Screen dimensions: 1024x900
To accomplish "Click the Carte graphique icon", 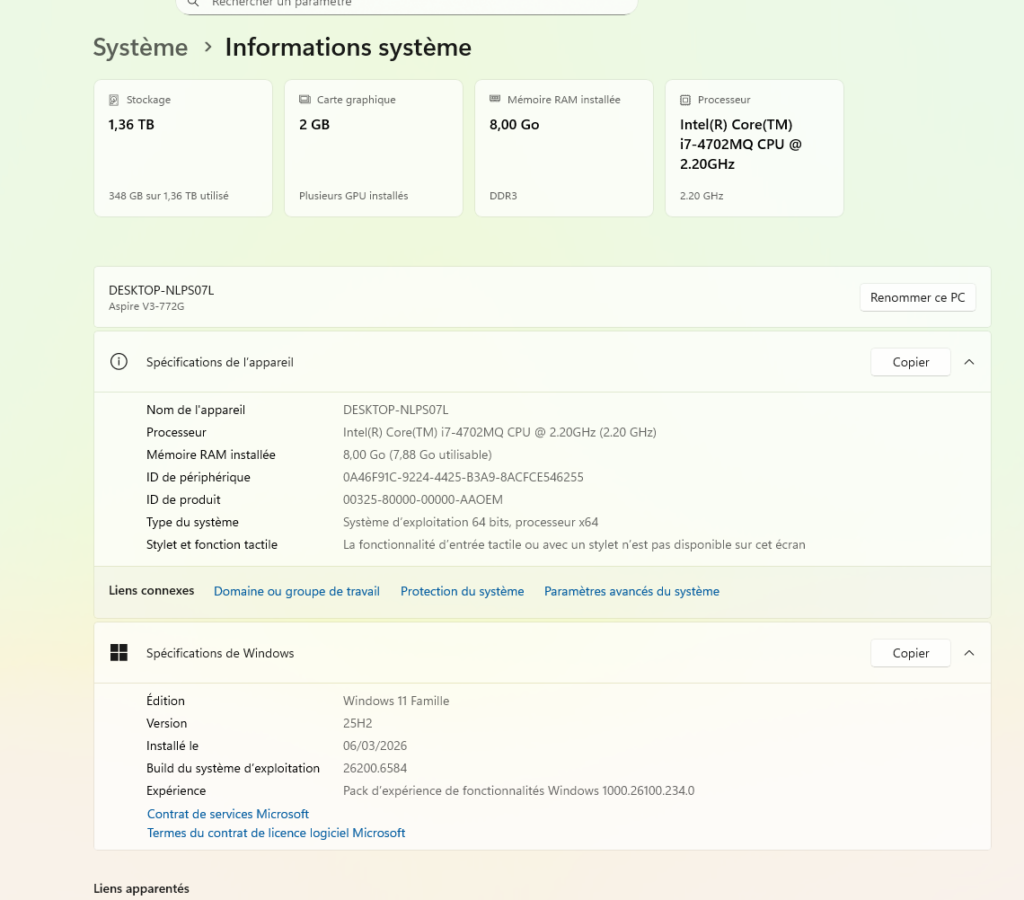I will tap(304, 100).
